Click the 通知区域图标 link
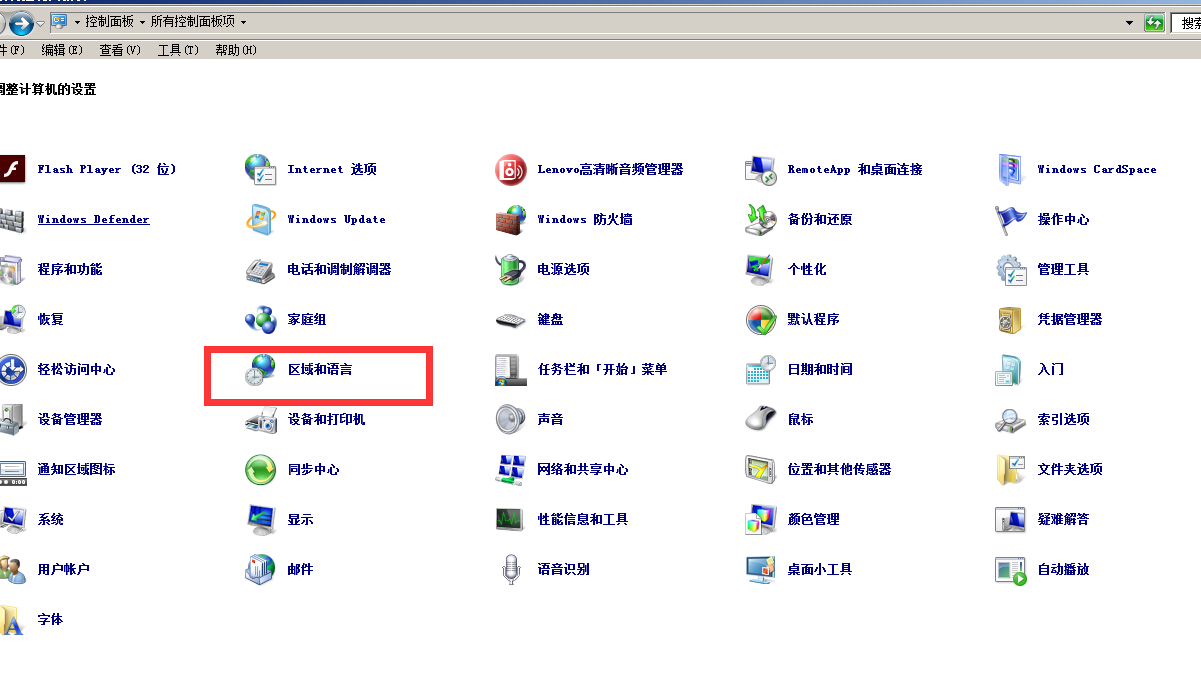The image size is (1201, 677). (x=76, y=470)
